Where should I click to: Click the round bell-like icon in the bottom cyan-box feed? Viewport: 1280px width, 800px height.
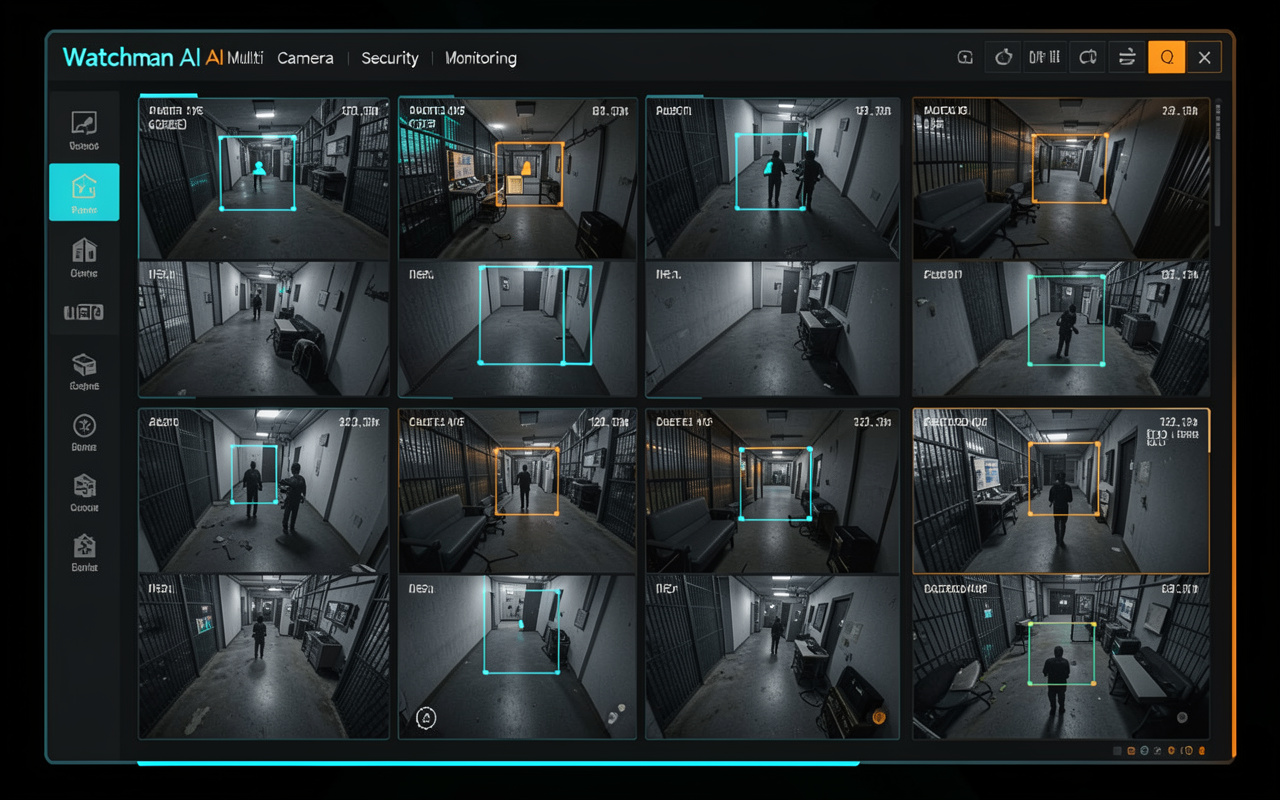(426, 717)
